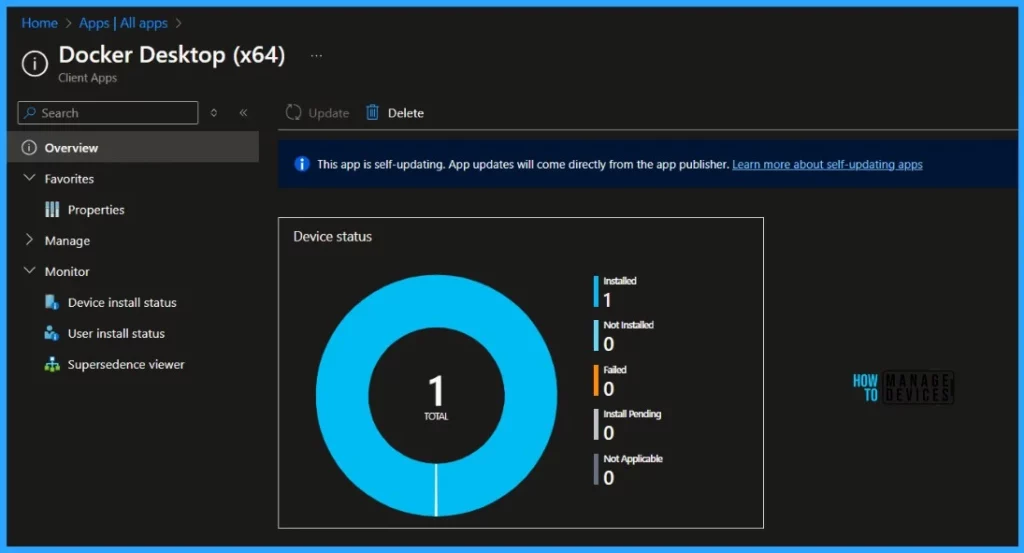
Task: Click the Delete trash can icon
Action: [372, 112]
